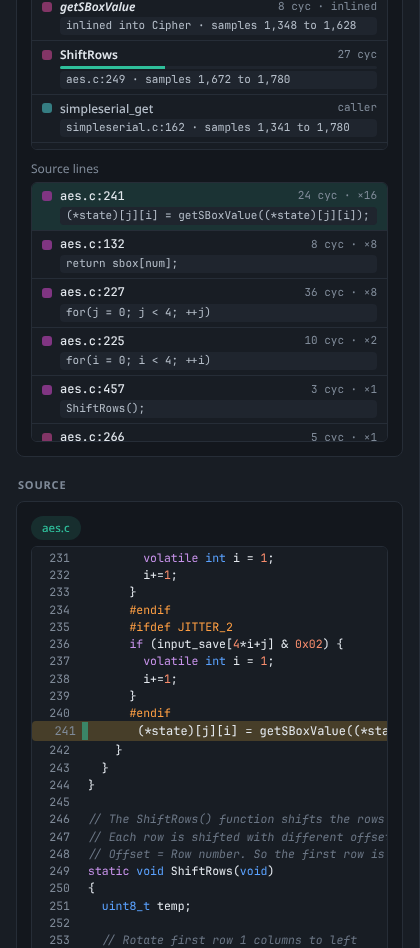Click the aes.c:249 samples detail box

(218, 80)
